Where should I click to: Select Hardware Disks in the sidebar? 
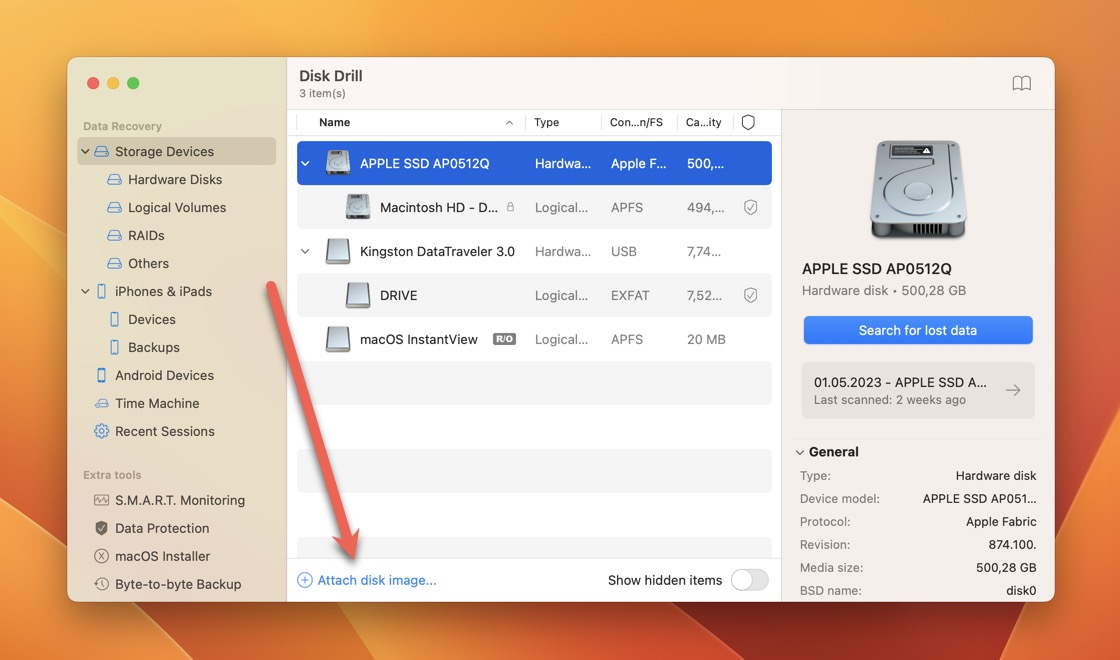pos(174,179)
